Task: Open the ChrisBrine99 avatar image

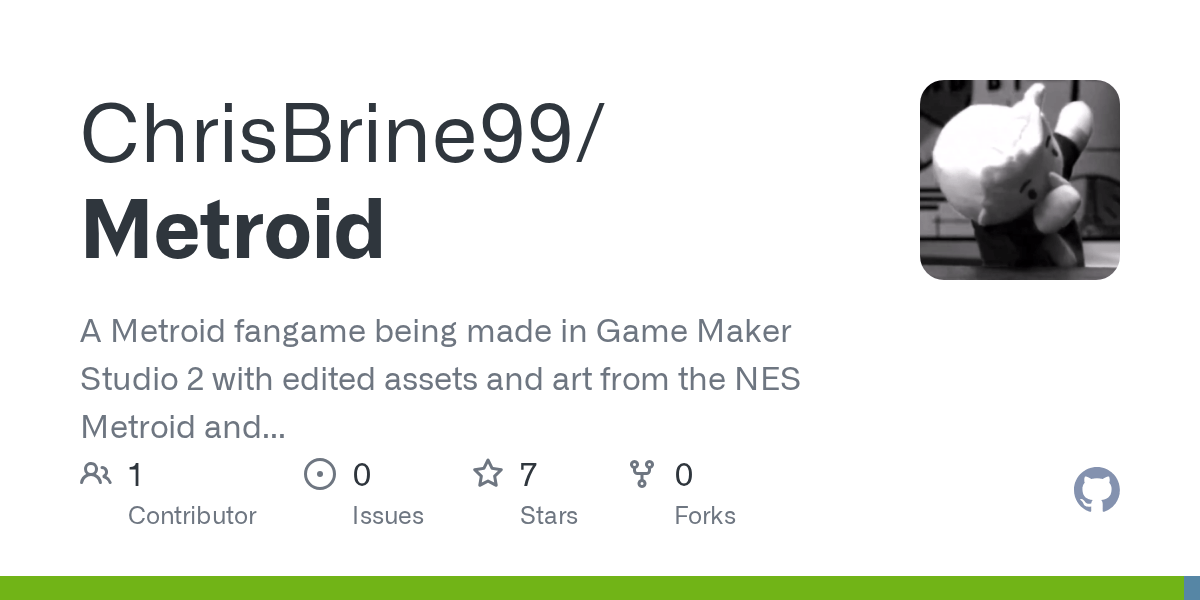Action: pyautogui.click(x=1019, y=180)
